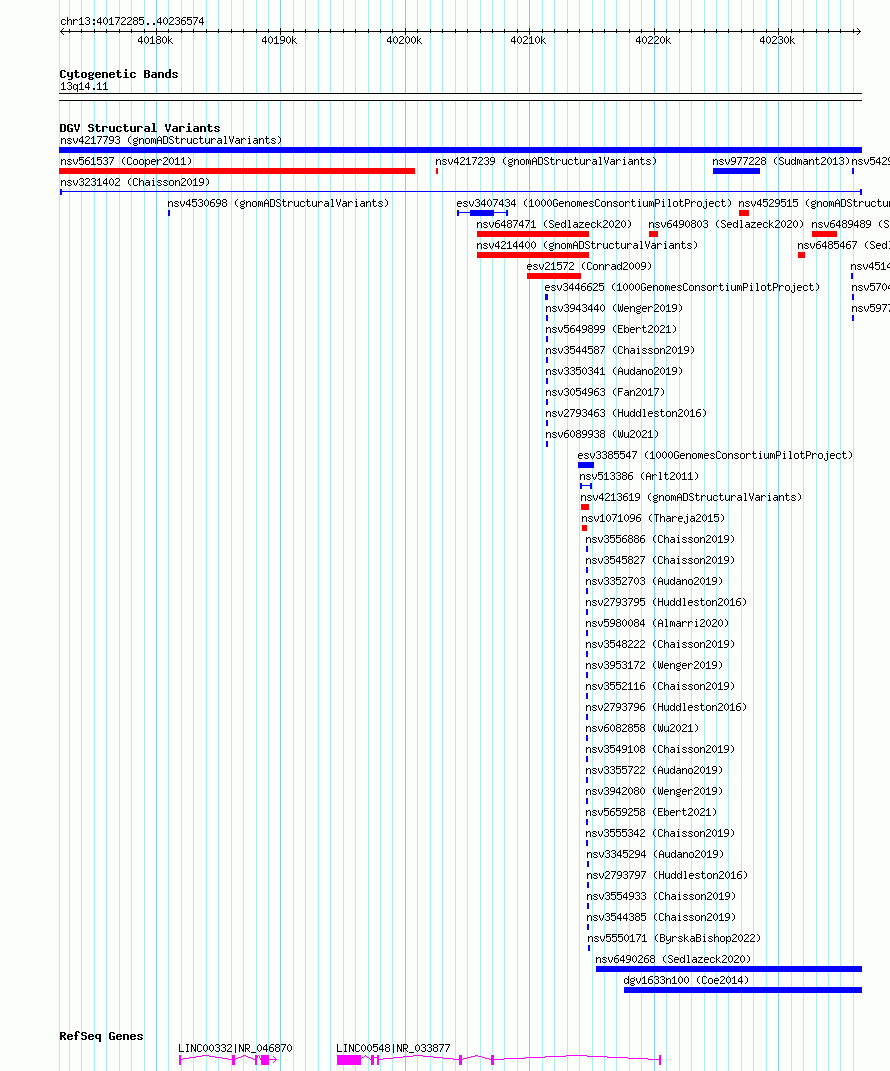Open nsv3555342 (Chaisson2019)
This screenshot has width=890, height=1071.
tap(660, 833)
